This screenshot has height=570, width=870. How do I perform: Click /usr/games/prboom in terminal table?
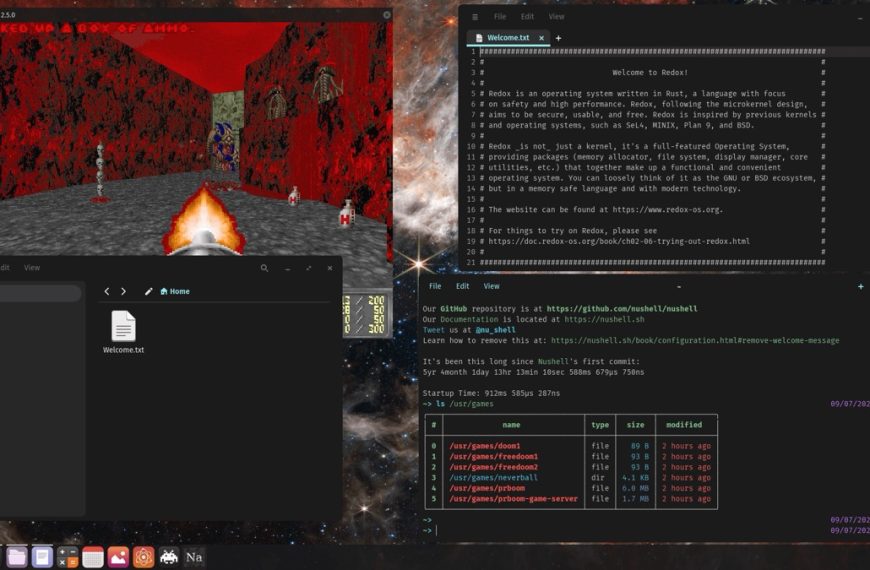coord(487,488)
